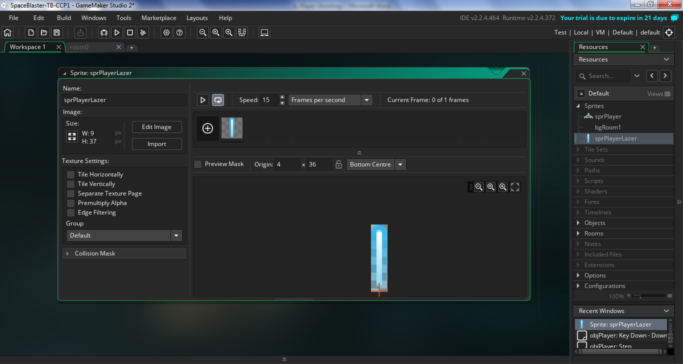The height and width of the screenshot is (364, 683).
Task: Zoom out the workspace from main toolbar
Action: [203, 33]
